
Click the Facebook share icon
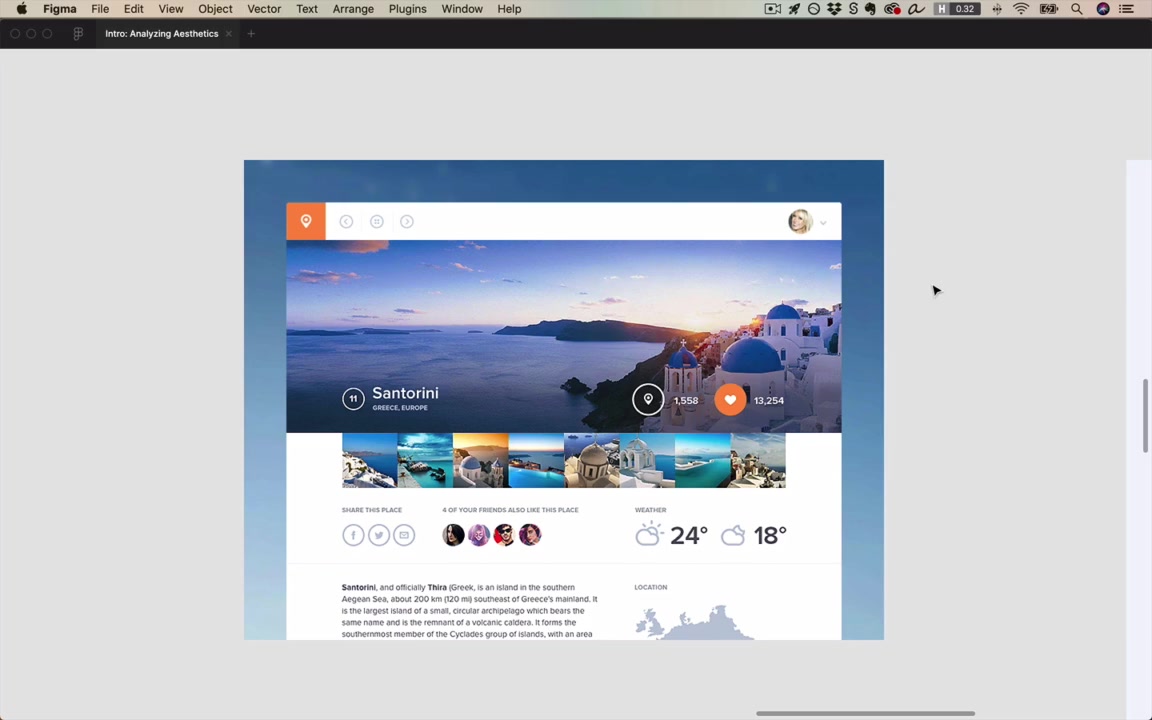pyautogui.click(x=353, y=535)
